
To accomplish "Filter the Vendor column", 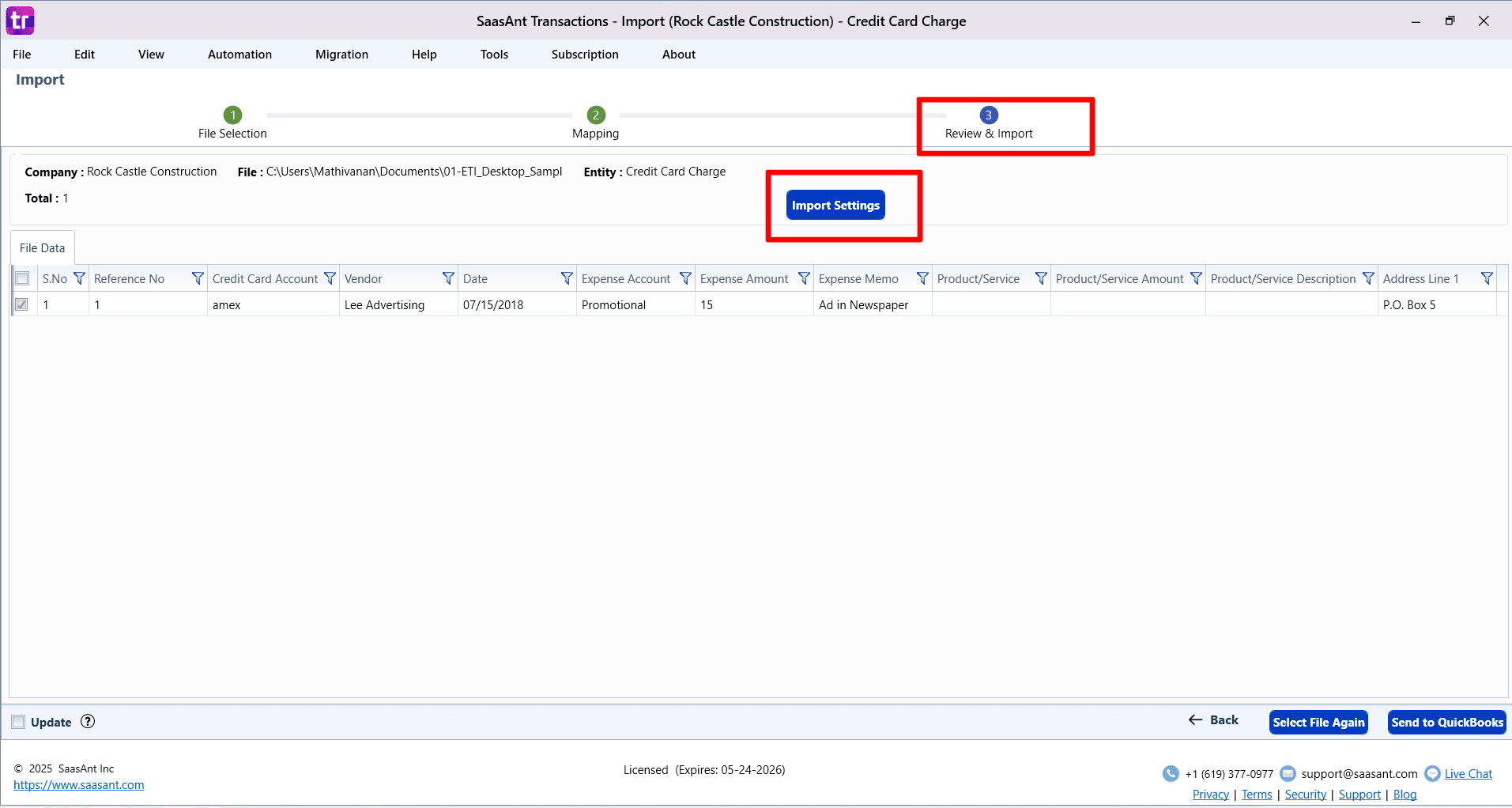I will tap(448, 278).
